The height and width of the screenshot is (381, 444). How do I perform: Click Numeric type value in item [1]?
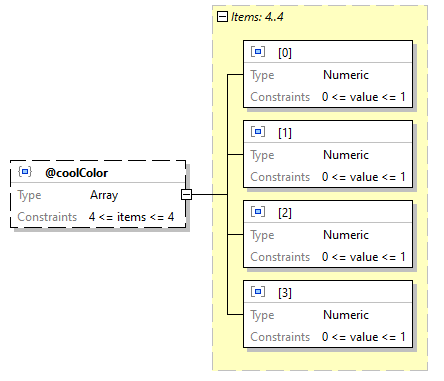pyautogui.click(x=346, y=155)
